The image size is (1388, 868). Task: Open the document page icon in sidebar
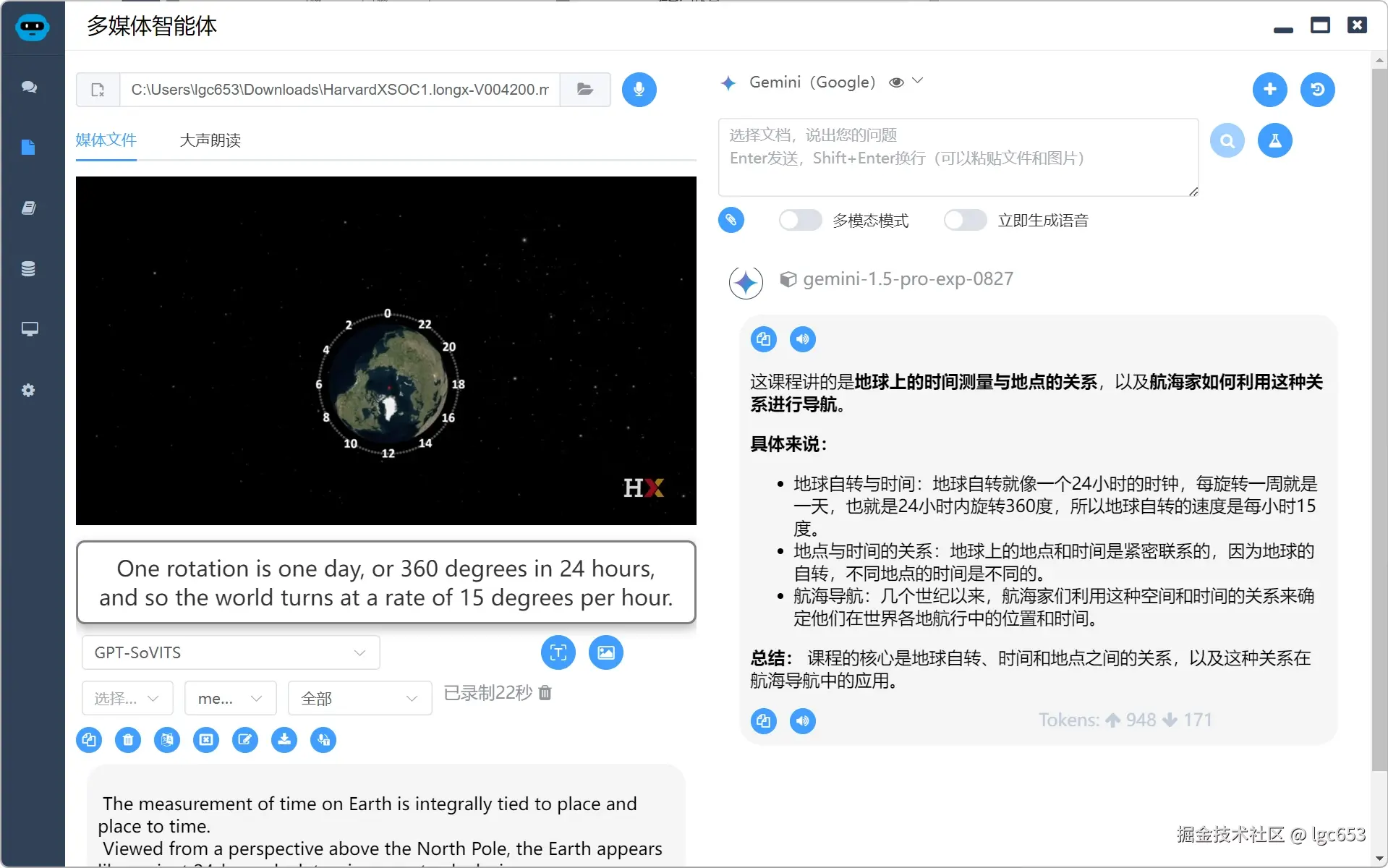coord(29,148)
